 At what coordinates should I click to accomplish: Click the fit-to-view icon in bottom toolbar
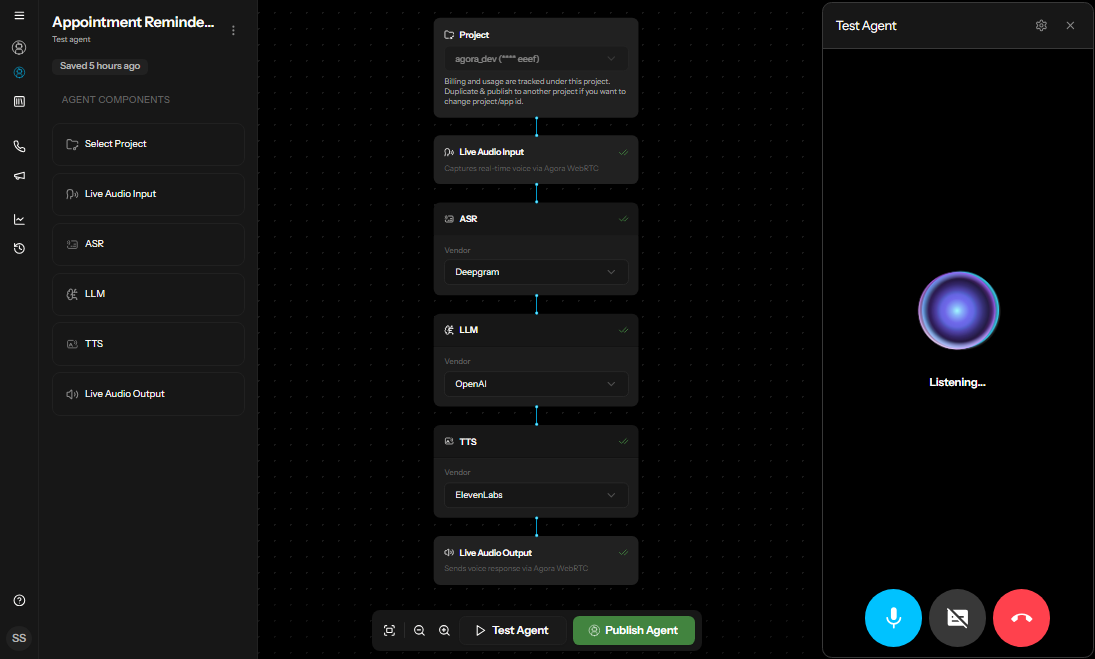(x=389, y=630)
